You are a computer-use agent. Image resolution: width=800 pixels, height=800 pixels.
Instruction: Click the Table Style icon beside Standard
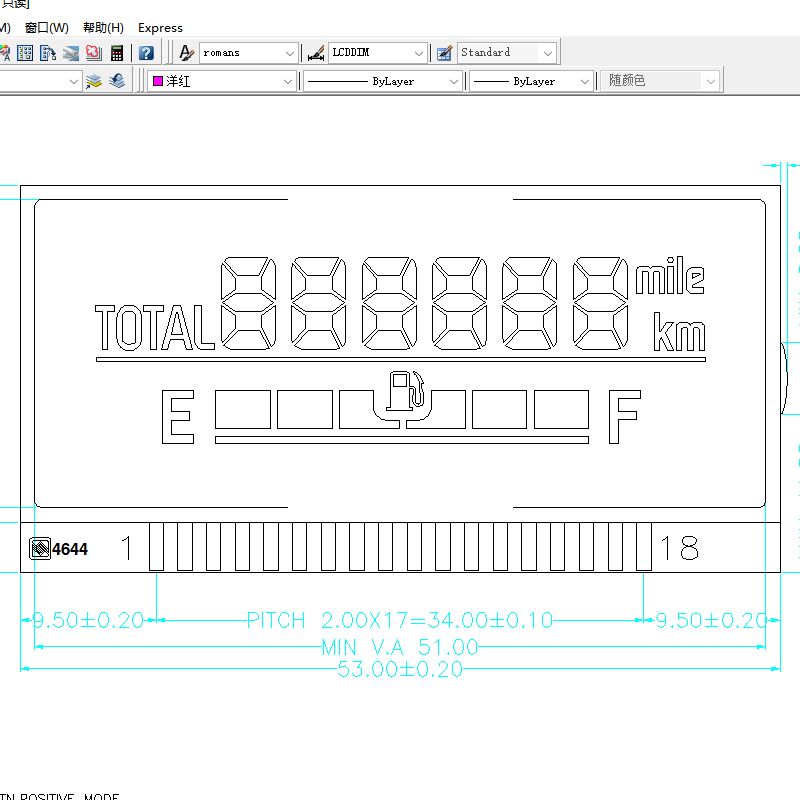click(444, 53)
